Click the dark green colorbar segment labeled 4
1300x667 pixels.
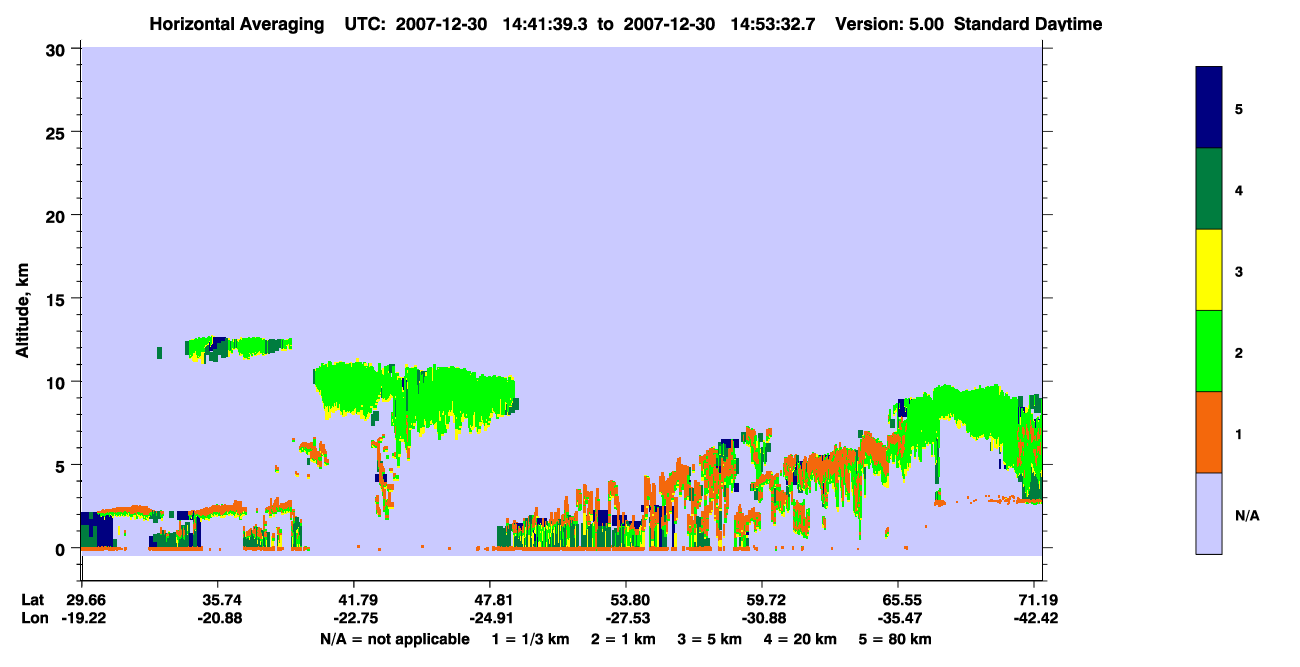pyautogui.click(x=1209, y=189)
